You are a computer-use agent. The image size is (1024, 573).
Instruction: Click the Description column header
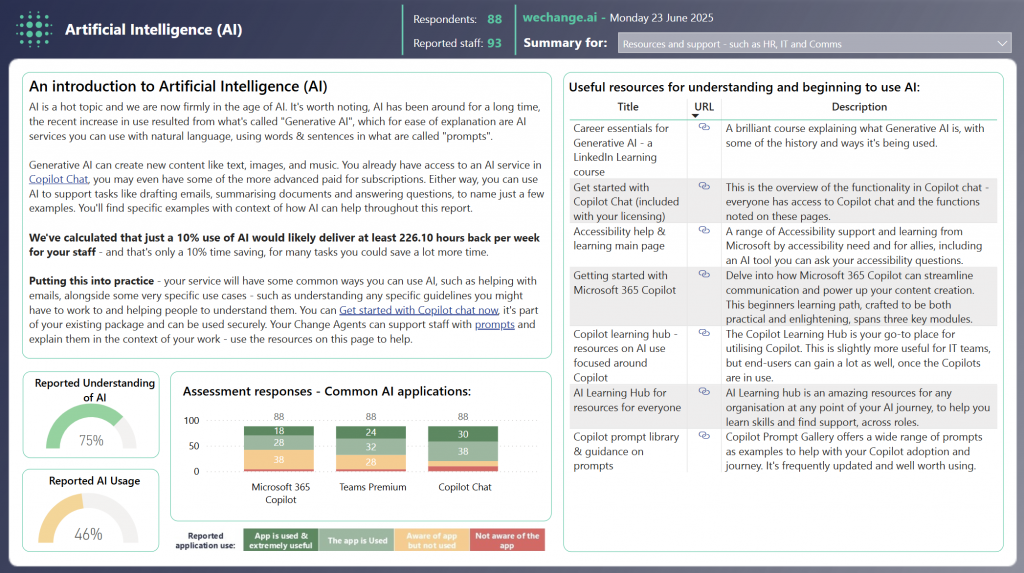tap(858, 107)
